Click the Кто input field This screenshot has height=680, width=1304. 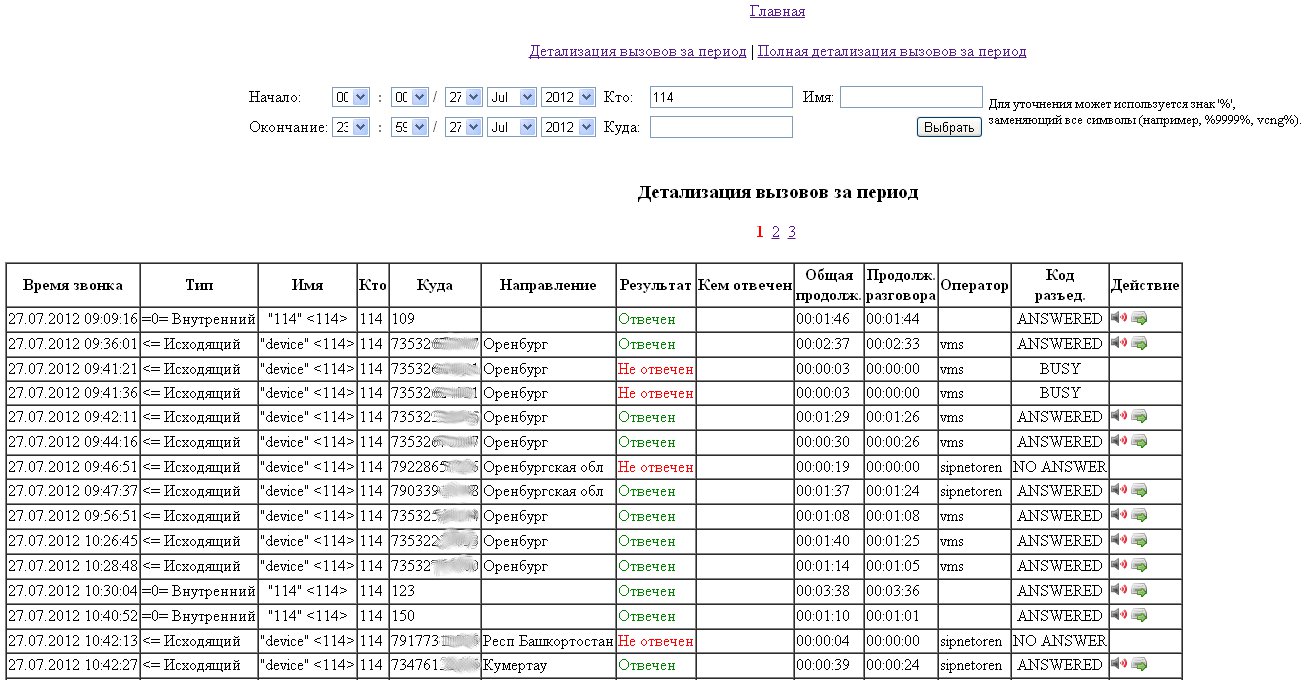[721, 97]
